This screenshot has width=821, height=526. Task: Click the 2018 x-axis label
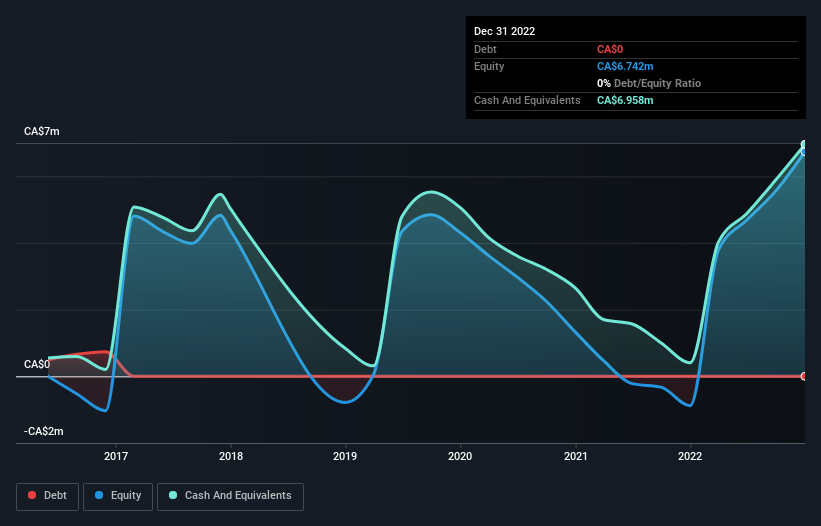(x=231, y=456)
